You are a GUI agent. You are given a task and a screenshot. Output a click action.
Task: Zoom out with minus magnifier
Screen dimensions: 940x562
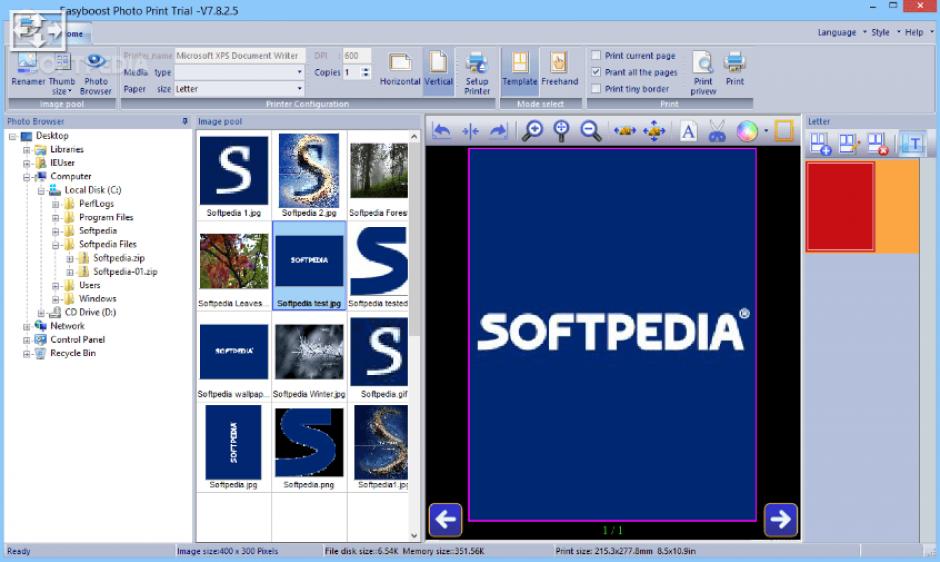point(590,131)
